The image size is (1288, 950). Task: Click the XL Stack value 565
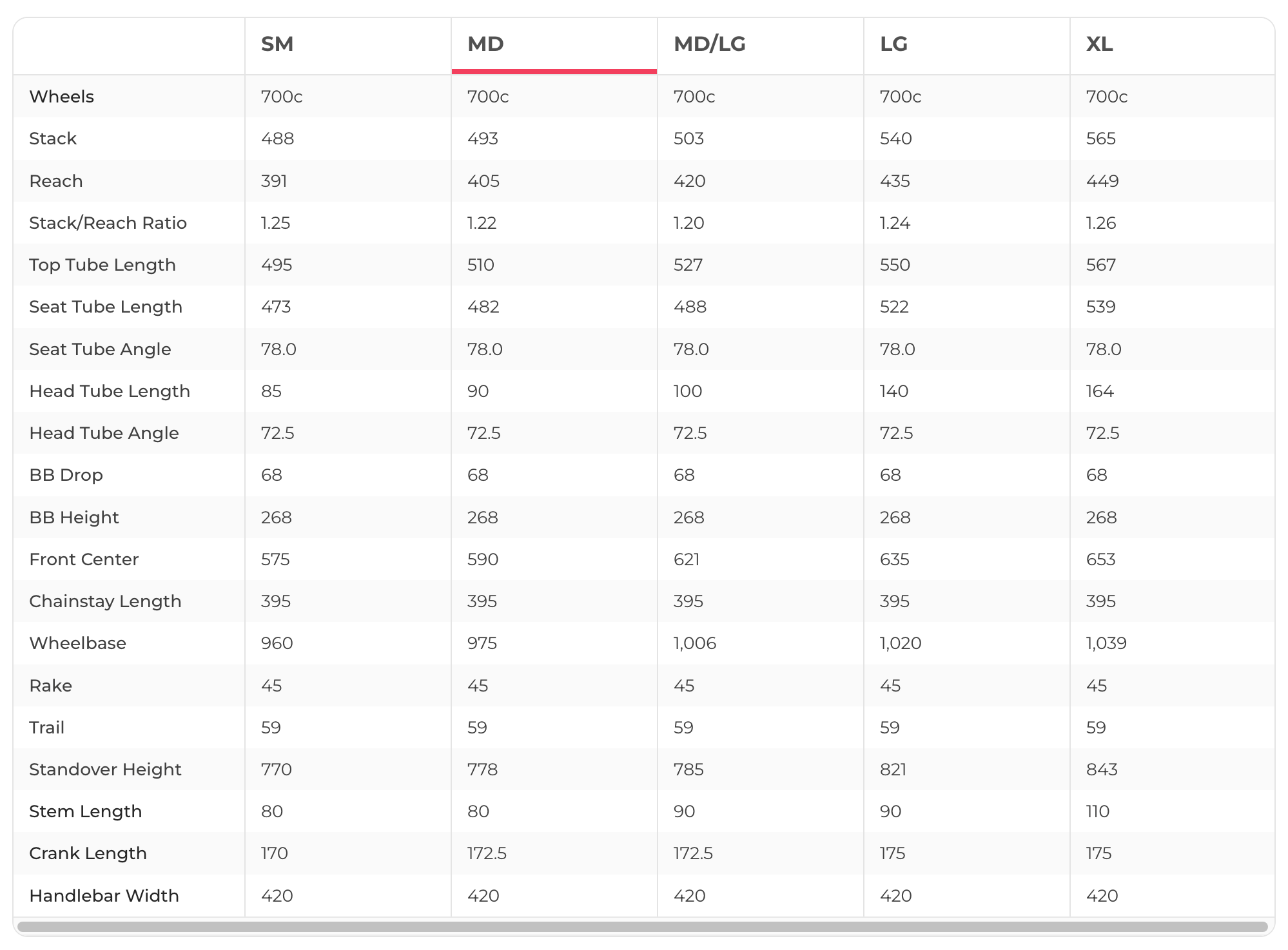[x=1100, y=139]
